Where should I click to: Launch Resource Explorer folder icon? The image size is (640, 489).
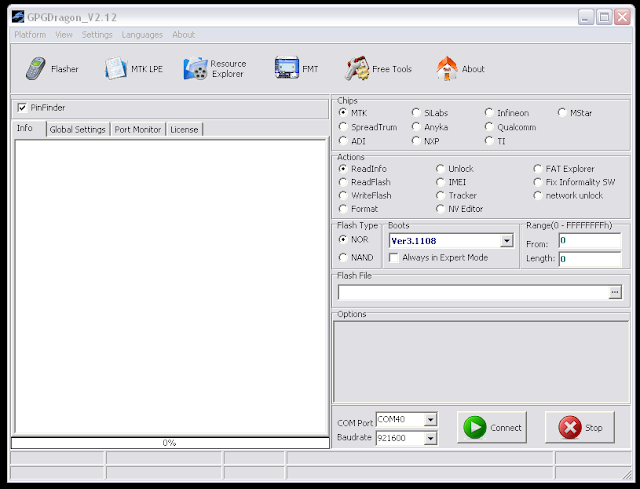[195, 68]
